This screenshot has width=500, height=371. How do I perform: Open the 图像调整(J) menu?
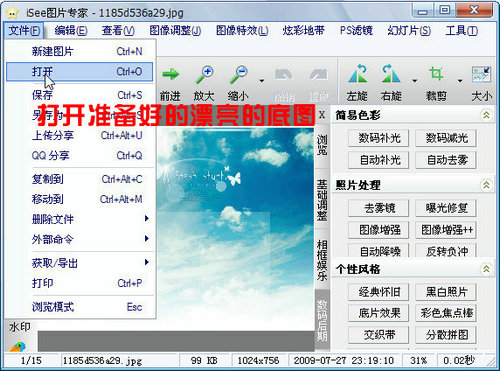point(175,31)
